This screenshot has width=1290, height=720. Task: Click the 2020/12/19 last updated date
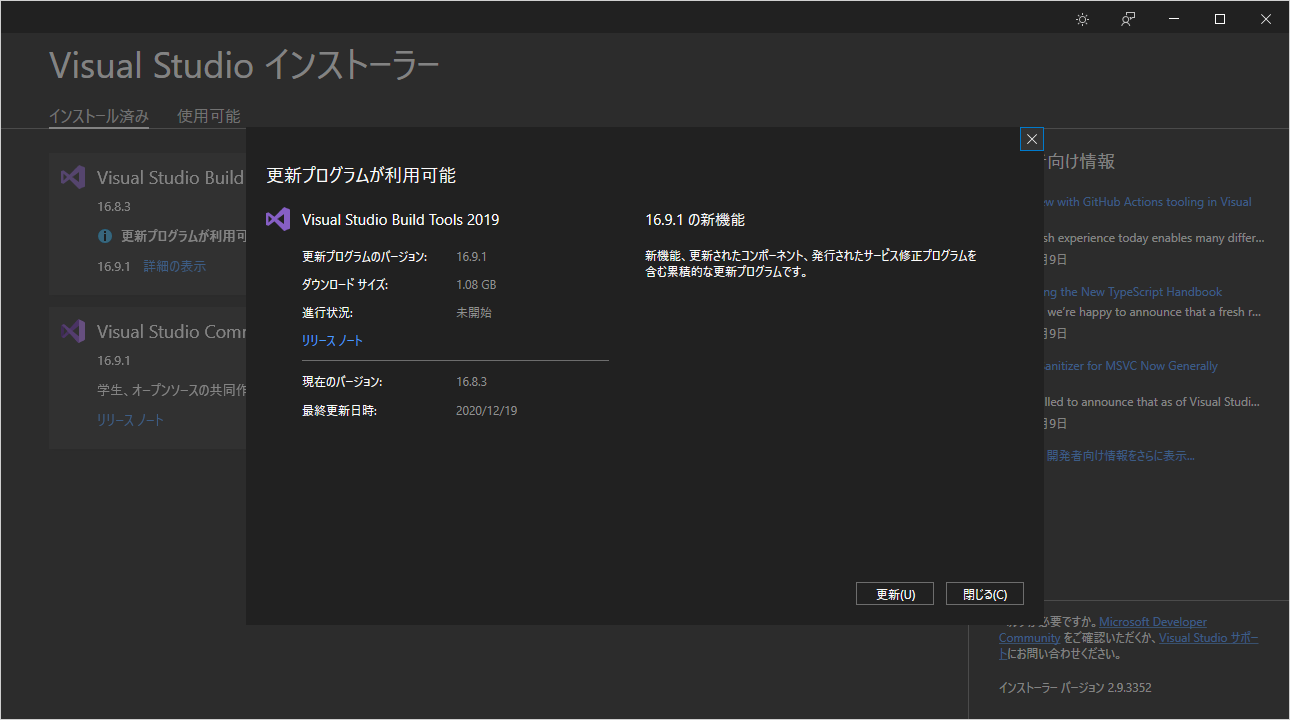pyautogui.click(x=486, y=411)
